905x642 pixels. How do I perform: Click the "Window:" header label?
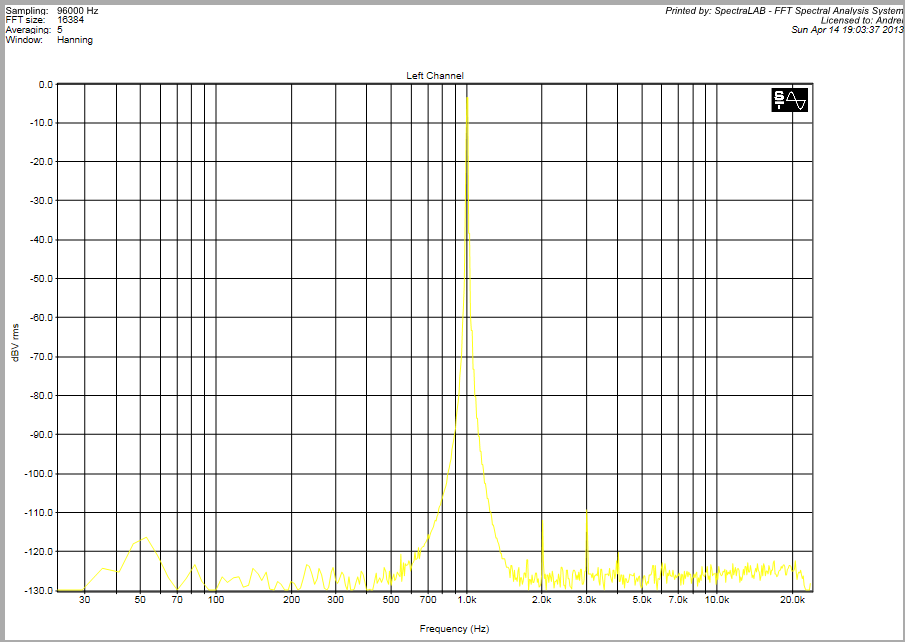(x=24, y=40)
